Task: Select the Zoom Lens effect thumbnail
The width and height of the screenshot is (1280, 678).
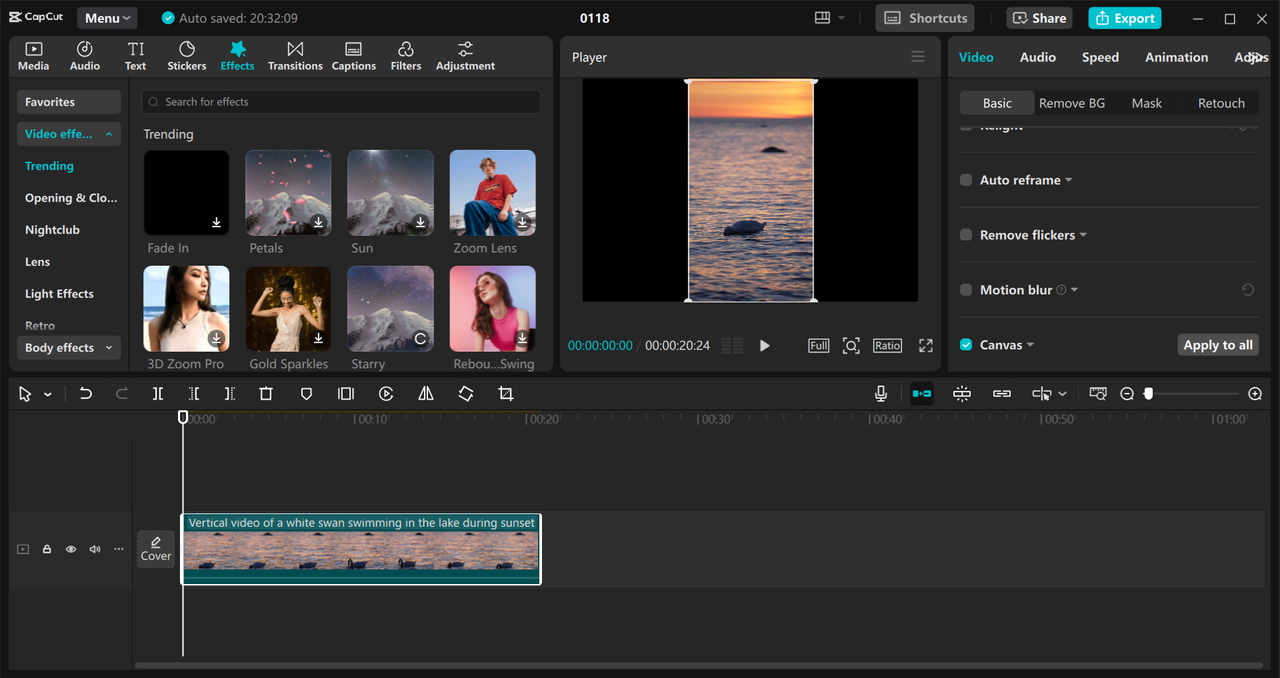Action: pyautogui.click(x=492, y=192)
